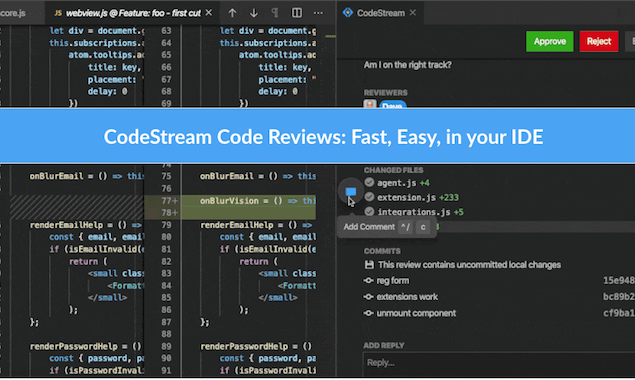Click checkmark icon beside extension.js
Screen dimensions: 635x380
pyautogui.click(x=369, y=197)
